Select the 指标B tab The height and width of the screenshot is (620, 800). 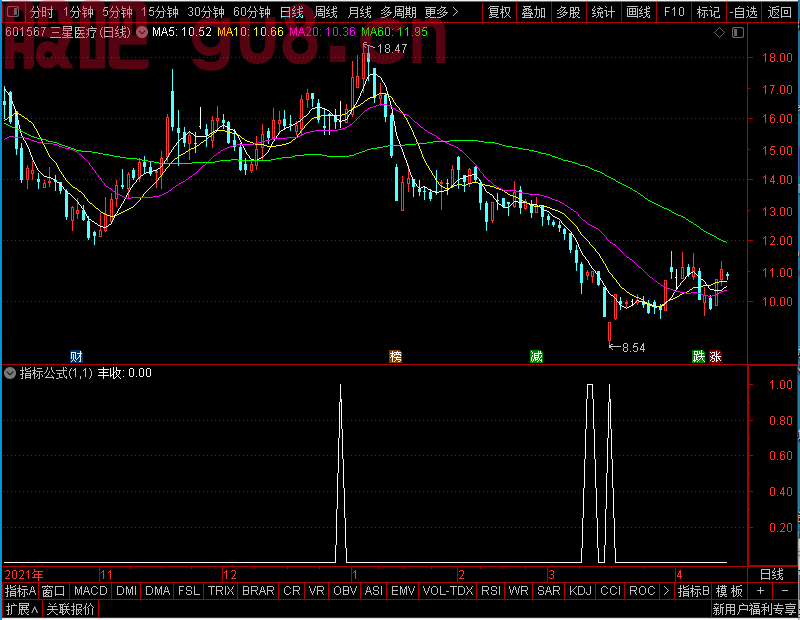pyautogui.click(x=693, y=591)
